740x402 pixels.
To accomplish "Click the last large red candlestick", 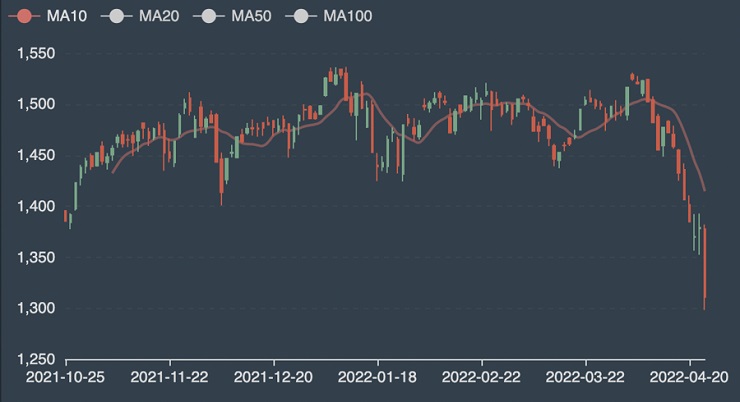I will tap(705, 264).
